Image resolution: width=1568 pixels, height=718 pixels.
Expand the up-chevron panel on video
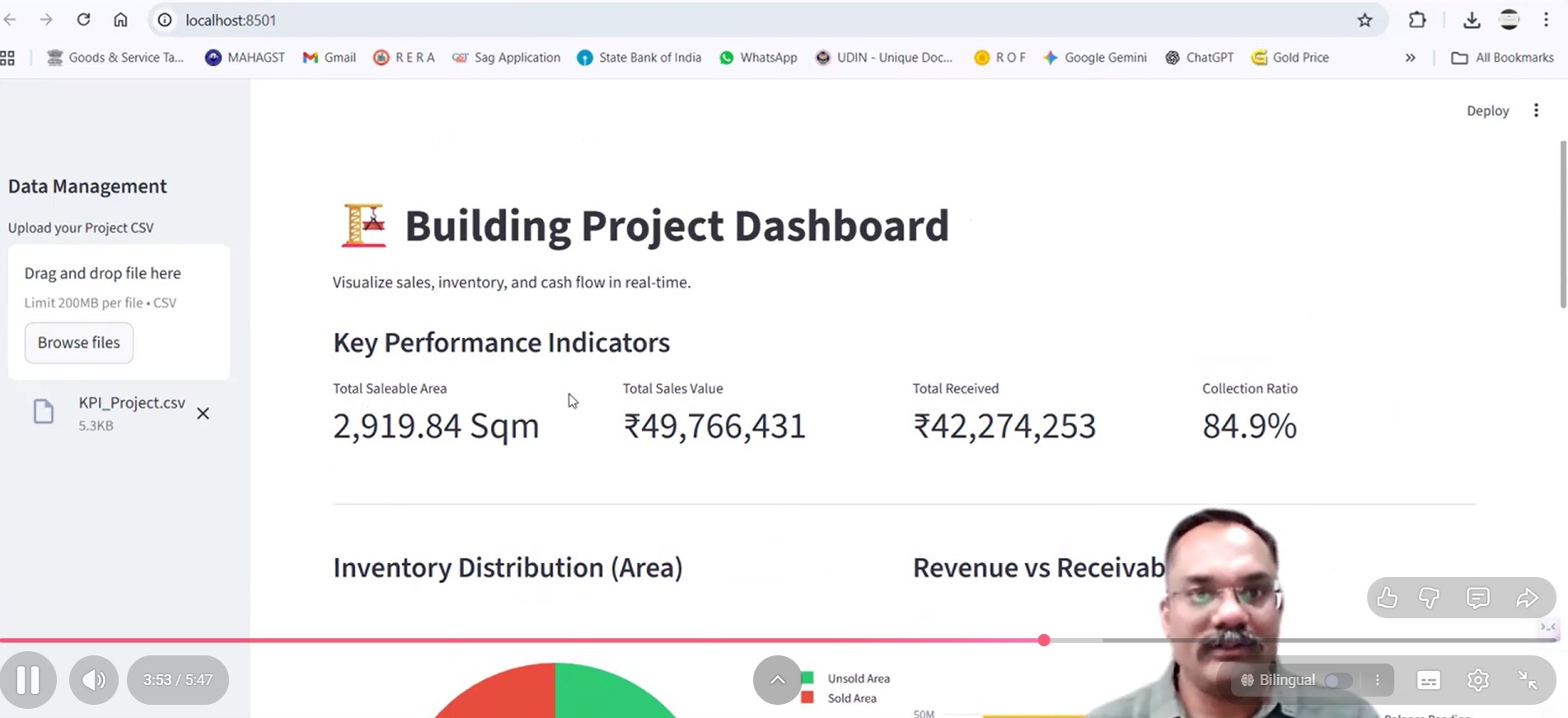pyautogui.click(x=777, y=680)
